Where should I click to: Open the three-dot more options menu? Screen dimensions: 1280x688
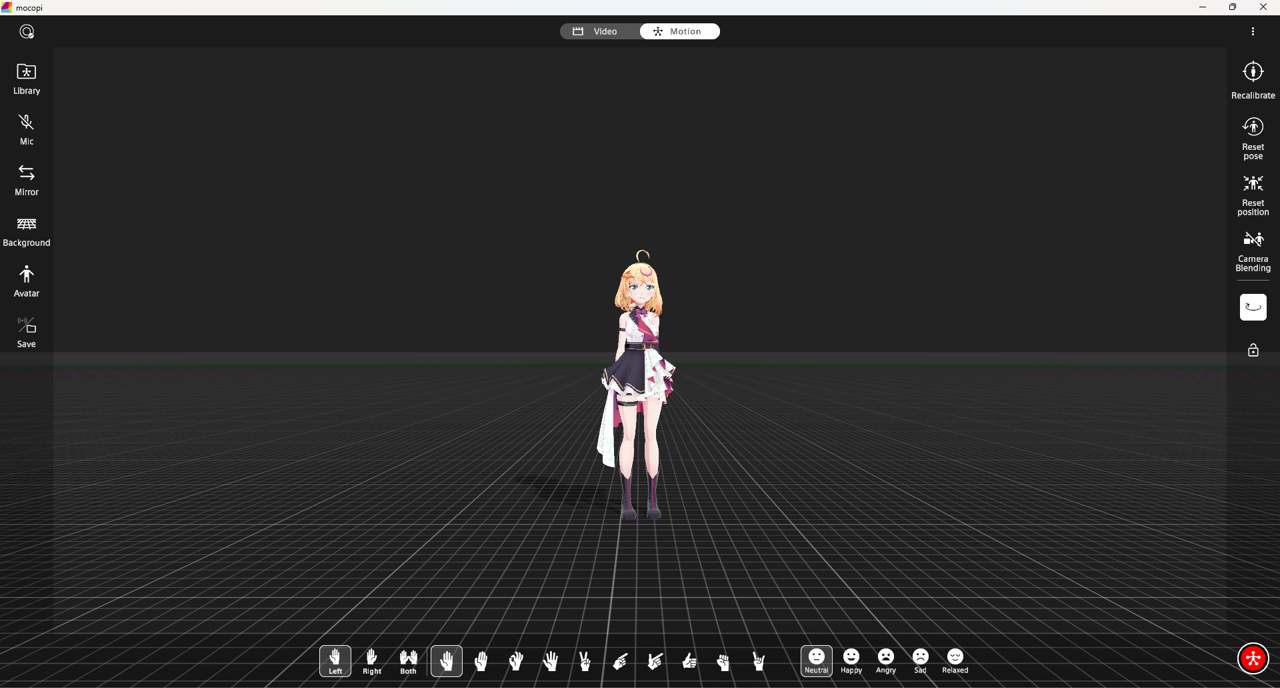(1252, 31)
